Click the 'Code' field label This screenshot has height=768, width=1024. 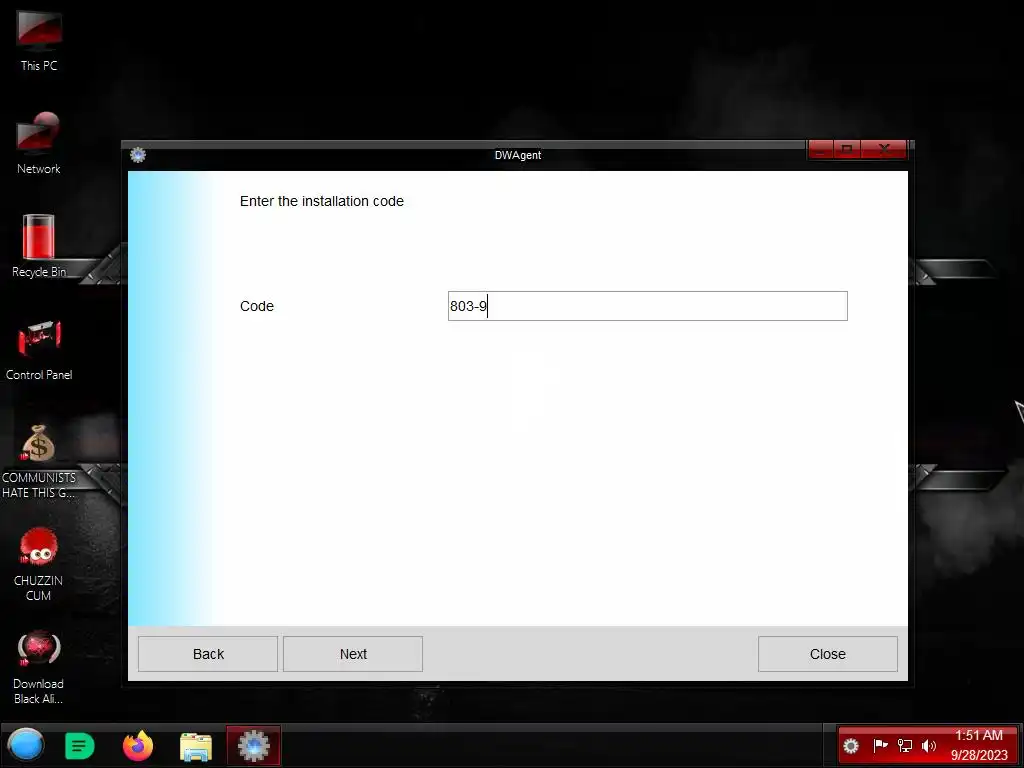click(x=257, y=306)
